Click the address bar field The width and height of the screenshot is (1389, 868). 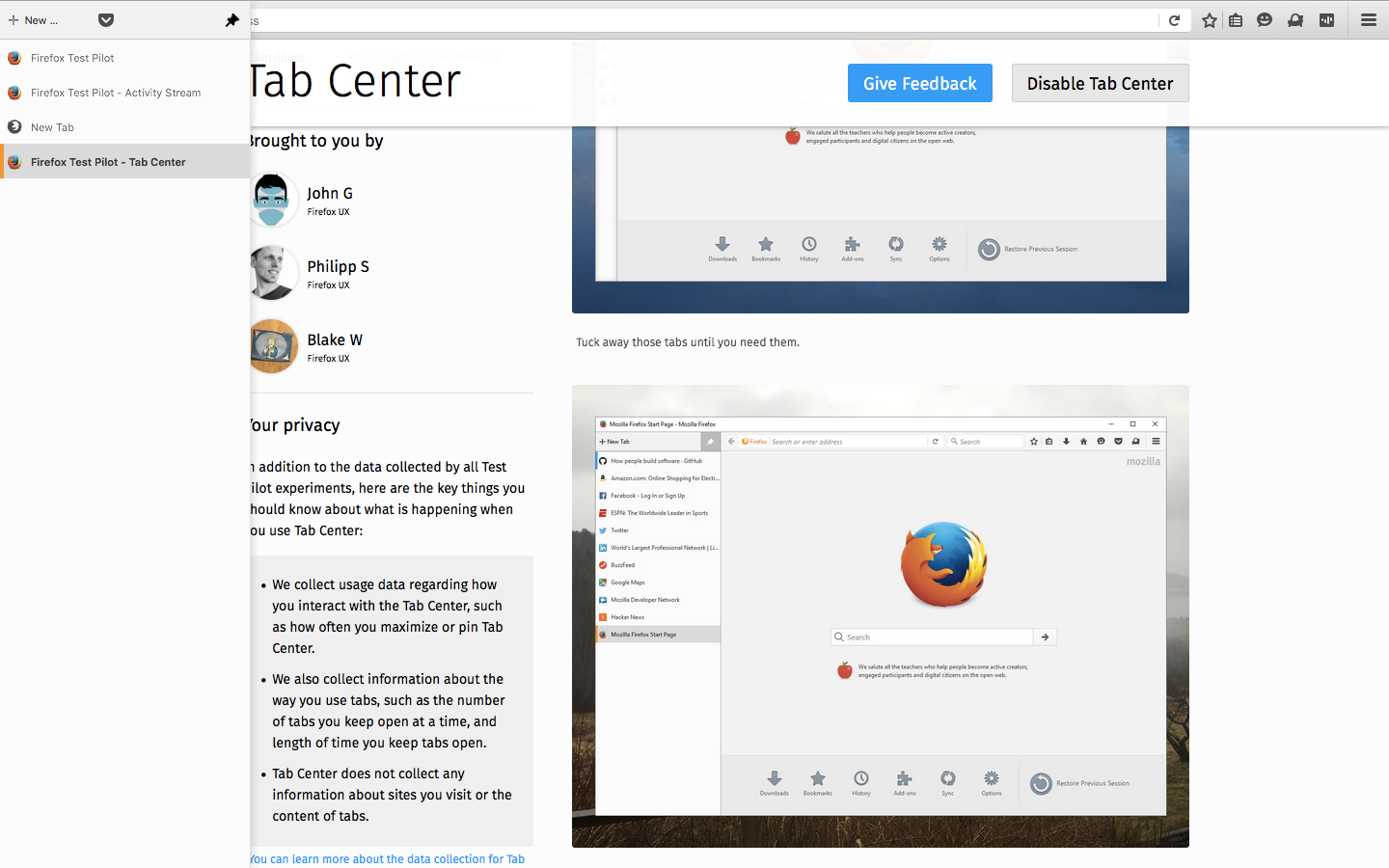(704, 20)
